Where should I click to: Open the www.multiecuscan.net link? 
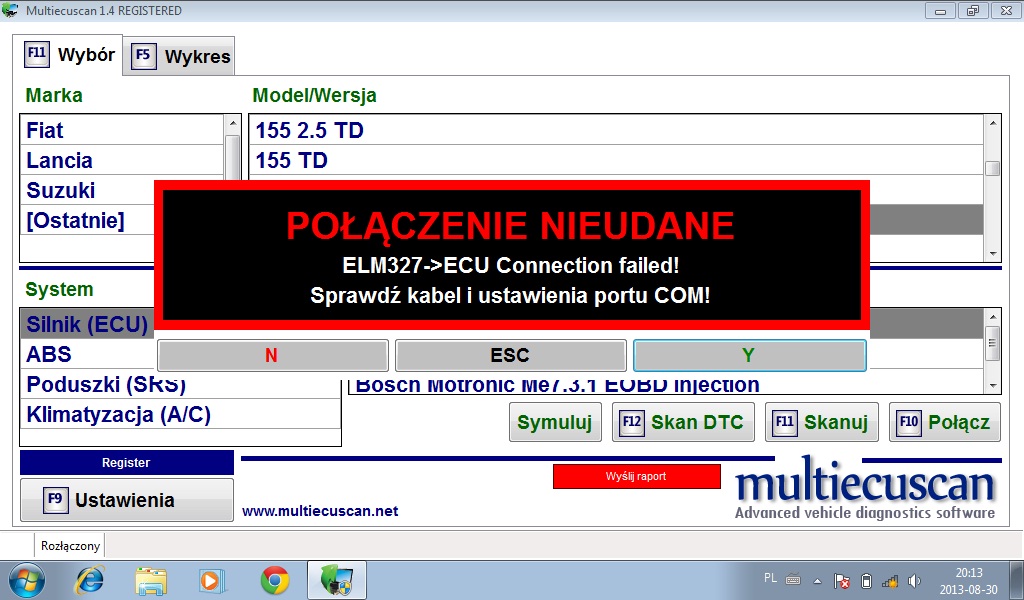[x=320, y=511]
